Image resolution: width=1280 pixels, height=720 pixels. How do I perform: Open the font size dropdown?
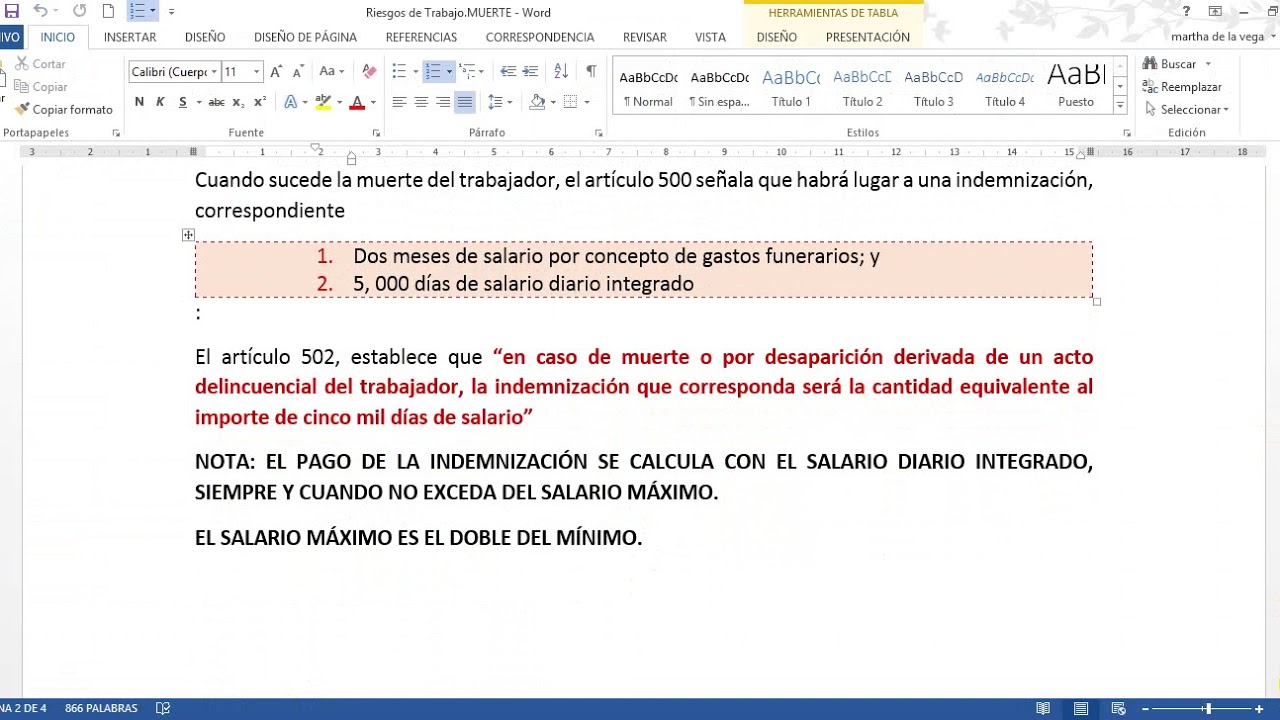coord(257,72)
